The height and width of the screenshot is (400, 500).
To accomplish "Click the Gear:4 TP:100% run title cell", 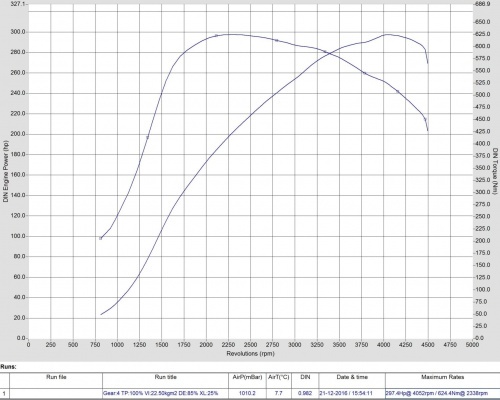I will 165,393.
